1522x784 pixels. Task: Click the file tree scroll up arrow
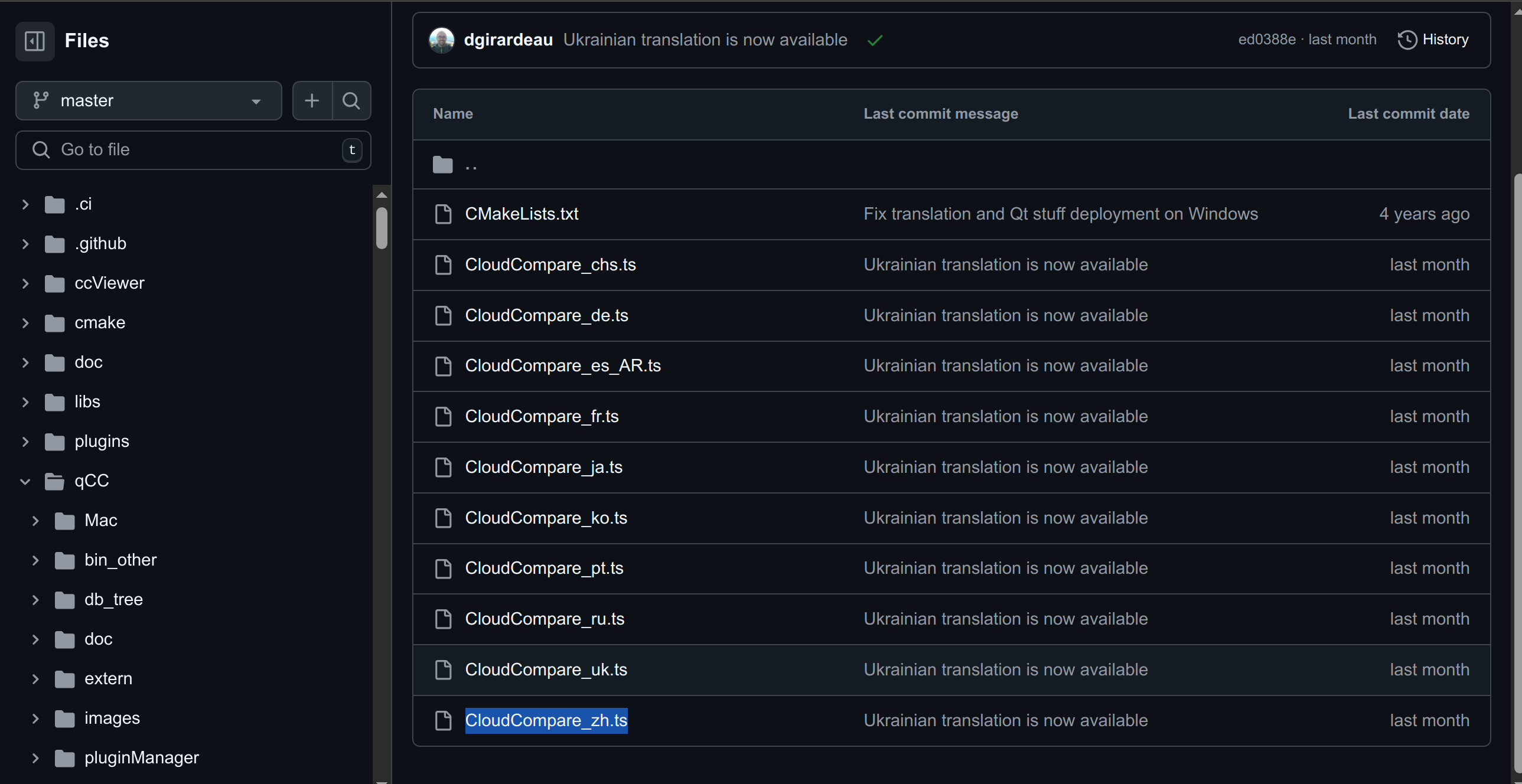(x=382, y=195)
